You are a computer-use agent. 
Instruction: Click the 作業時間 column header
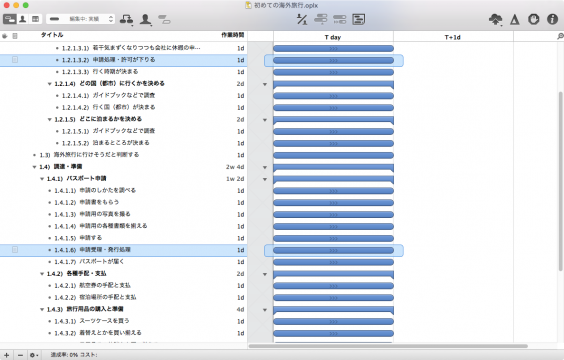pyautogui.click(x=232, y=35)
